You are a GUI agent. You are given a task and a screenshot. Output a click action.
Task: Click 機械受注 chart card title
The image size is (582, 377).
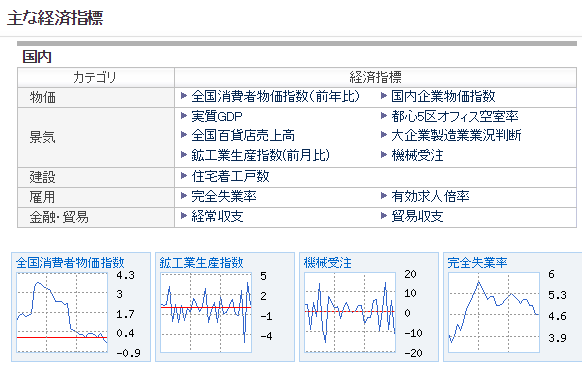click(x=327, y=263)
